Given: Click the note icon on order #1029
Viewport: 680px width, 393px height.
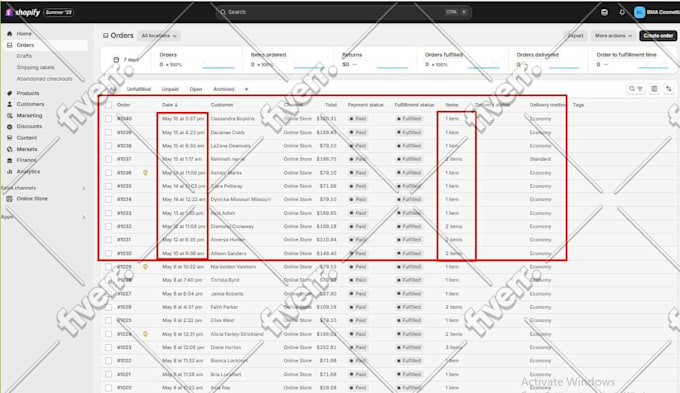Looking at the screenshot, I should [x=145, y=267].
